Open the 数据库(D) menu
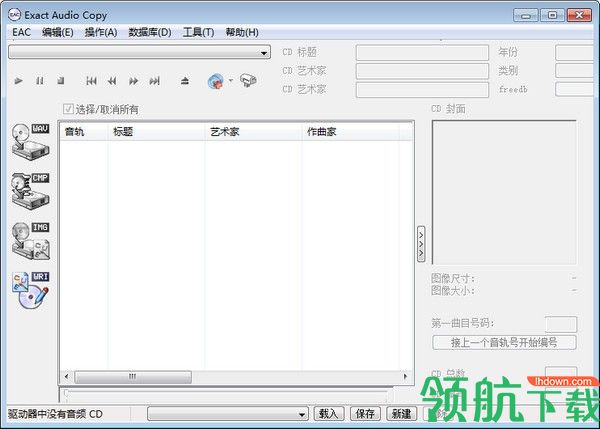This screenshot has width=600, height=429. coord(150,32)
